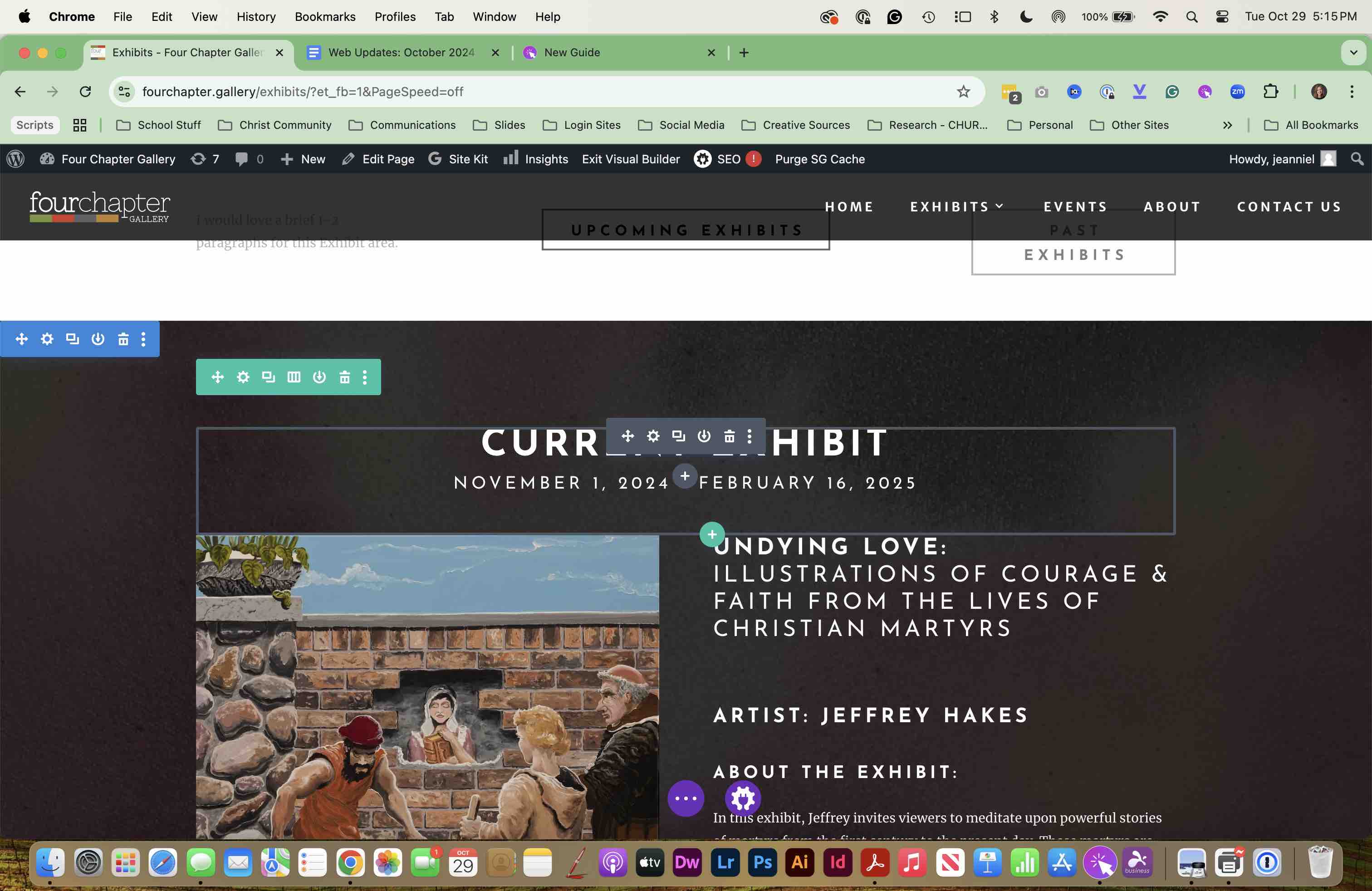
Task: Go to HOME in site navigation
Action: (849, 206)
